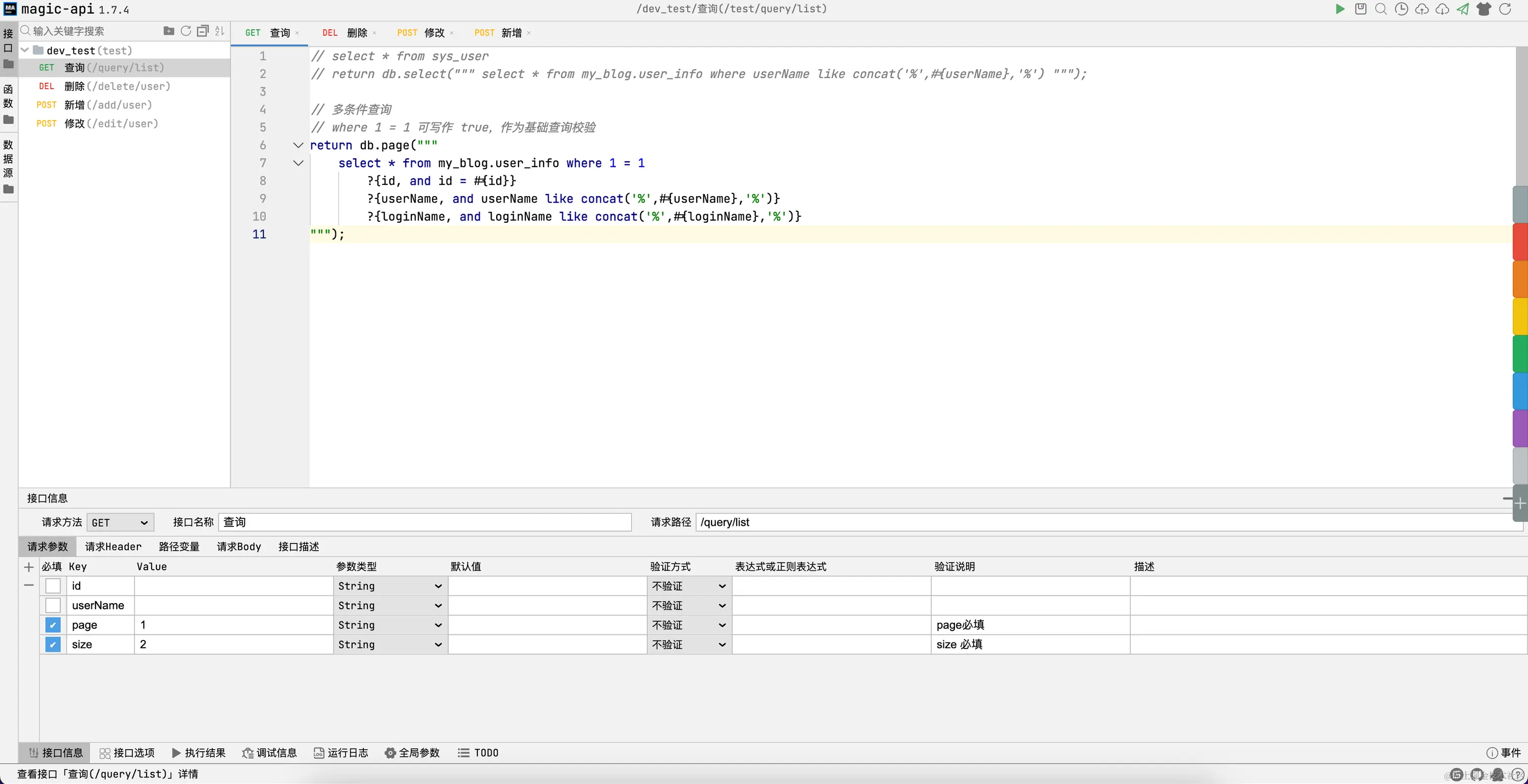This screenshot has height=784, width=1528.
Task: Open the TODO bottom panel
Action: [478, 753]
